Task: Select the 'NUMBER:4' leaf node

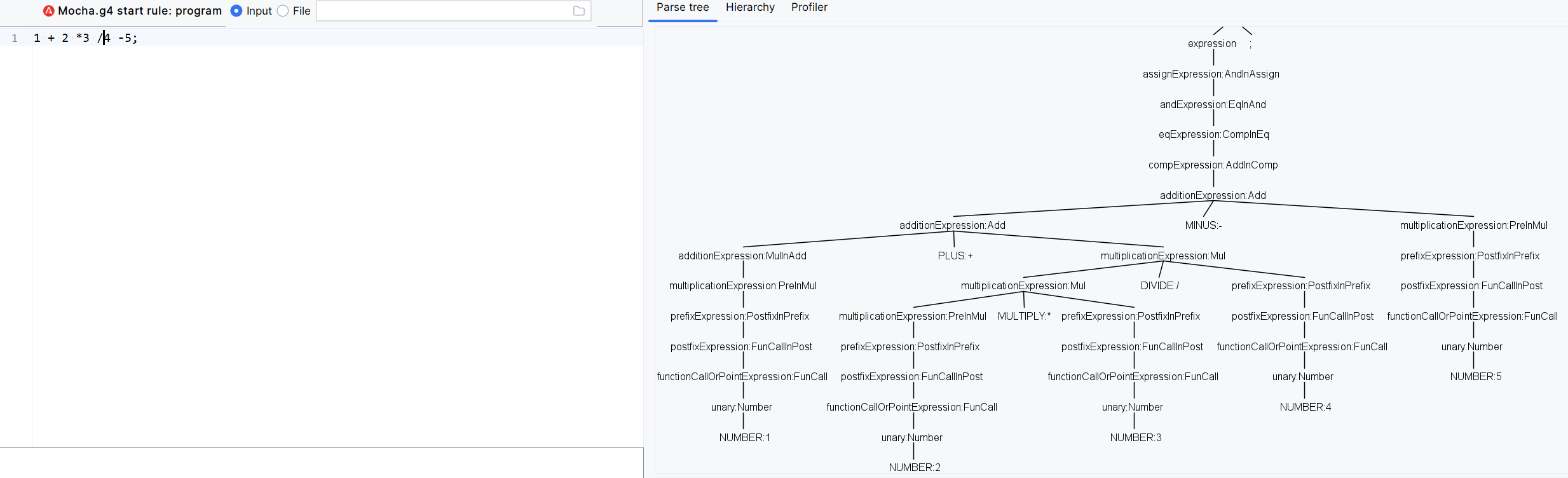Action: [x=1306, y=407]
